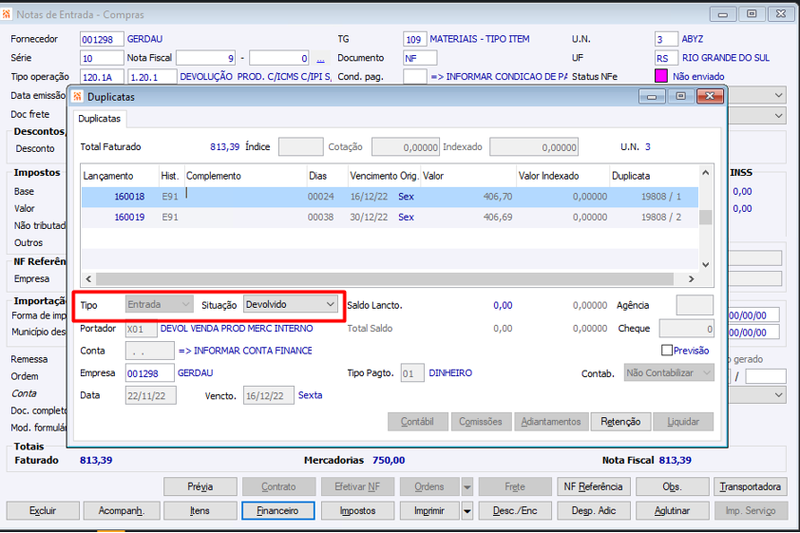Click the Duplicatas window app icon
This screenshot has height=533, width=800.
[x=78, y=96]
